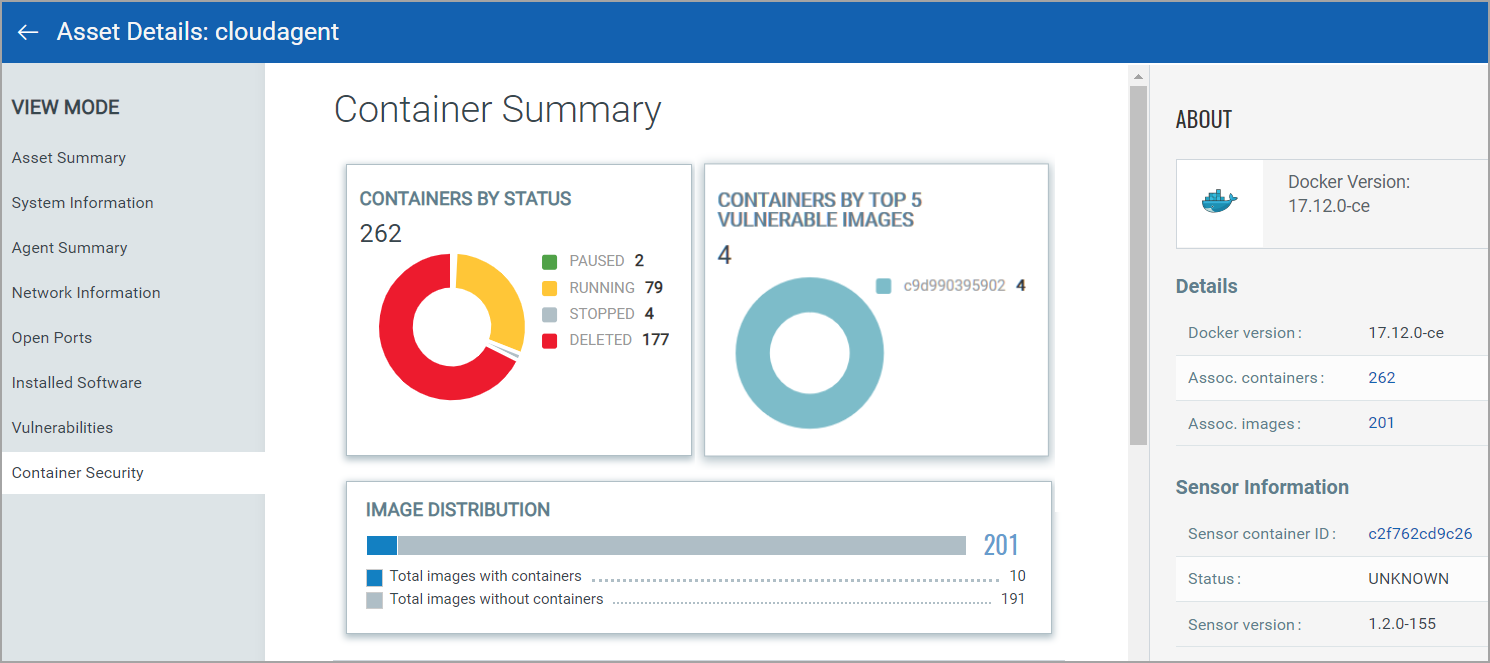1490x663 pixels.
Task: Click the gray portion of image distribution bar
Action: (682, 545)
